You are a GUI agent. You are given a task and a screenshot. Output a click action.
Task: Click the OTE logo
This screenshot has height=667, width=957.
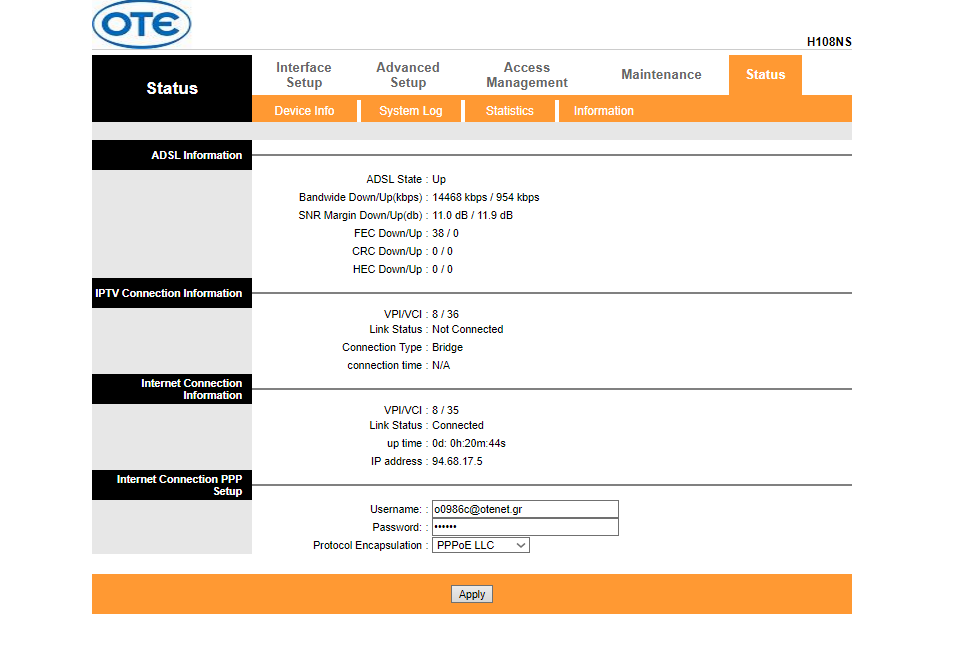tap(141, 25)
